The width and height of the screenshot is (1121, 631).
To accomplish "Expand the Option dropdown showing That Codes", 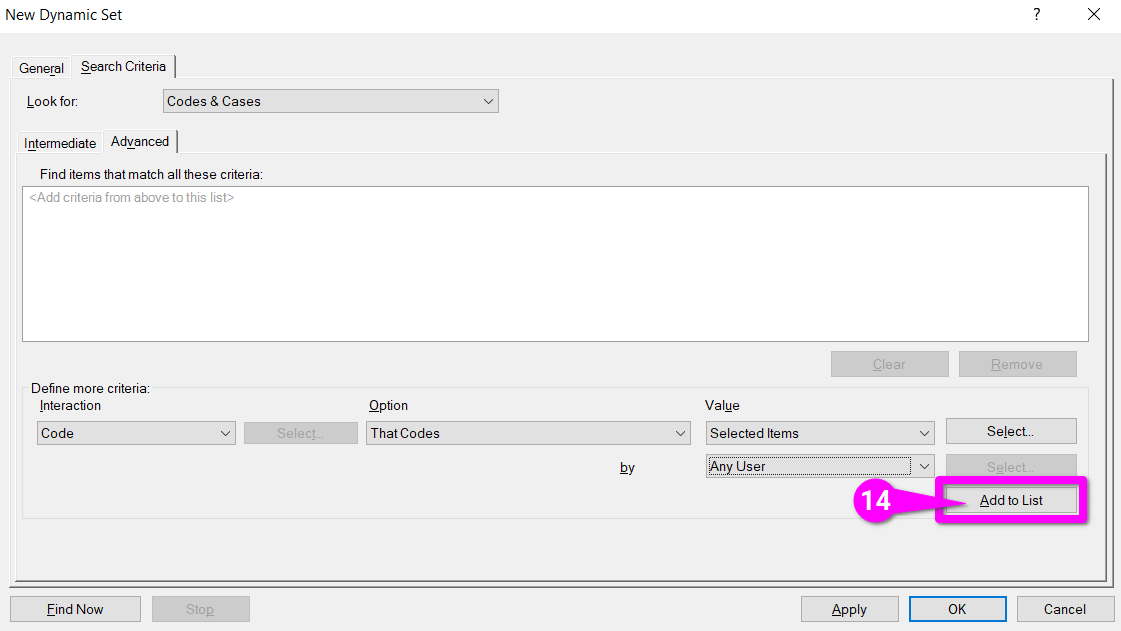I will coord(528,433).
